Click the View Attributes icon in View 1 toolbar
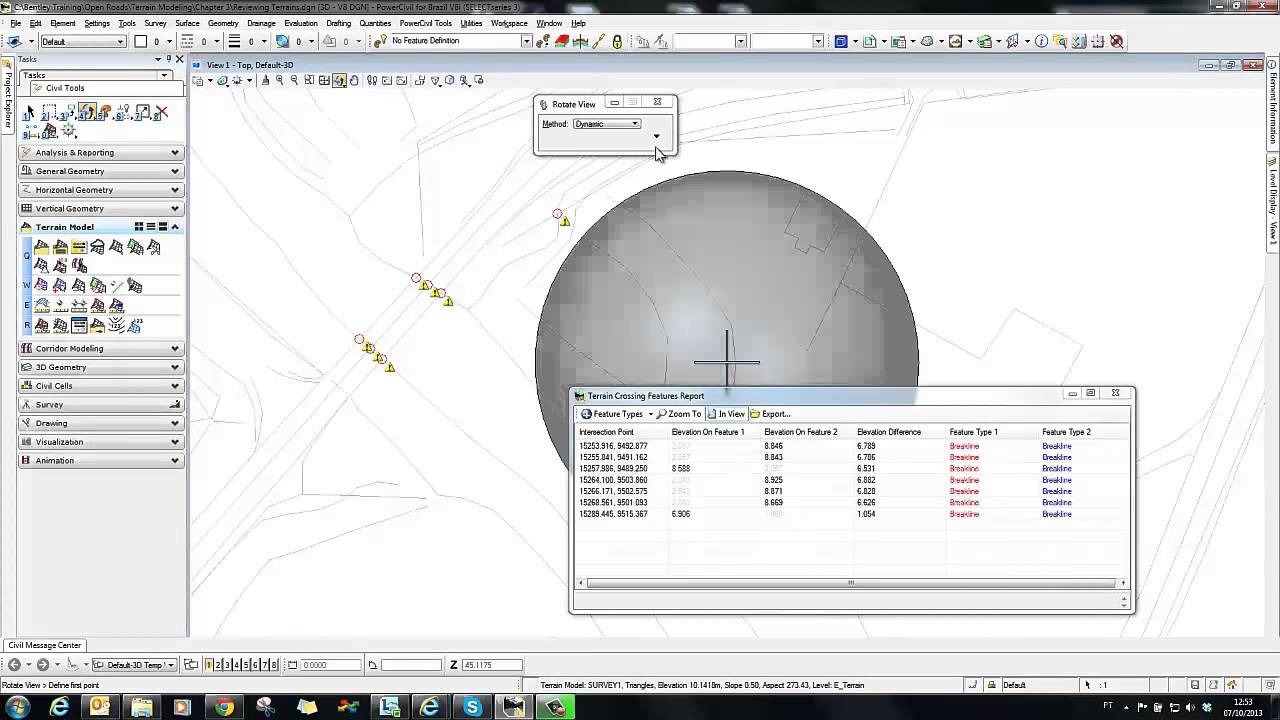Viewport: 1280px width, 720px height. 197,80
